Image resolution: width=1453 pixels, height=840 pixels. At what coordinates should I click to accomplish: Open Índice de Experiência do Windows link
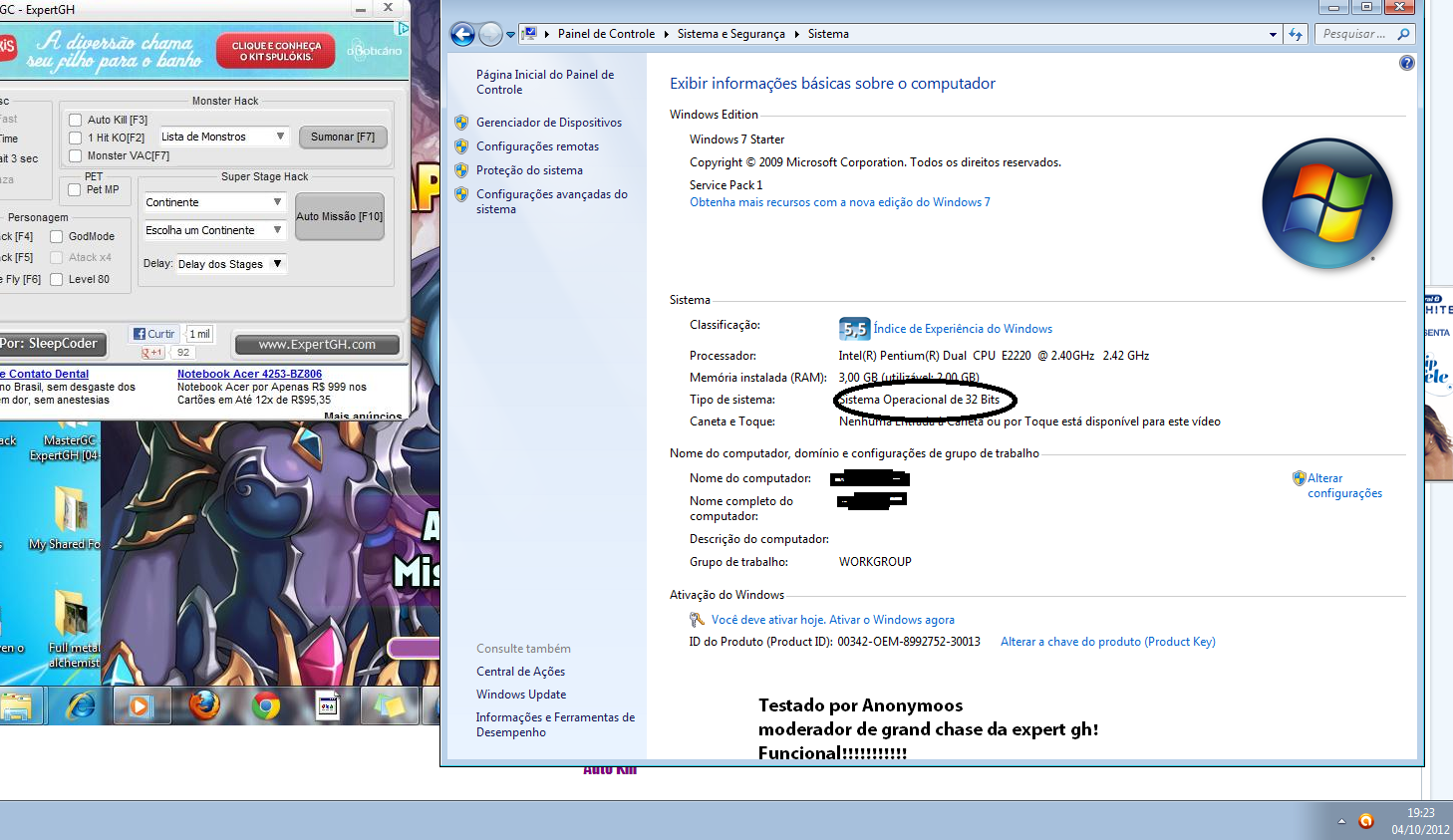tap(963, 329)
